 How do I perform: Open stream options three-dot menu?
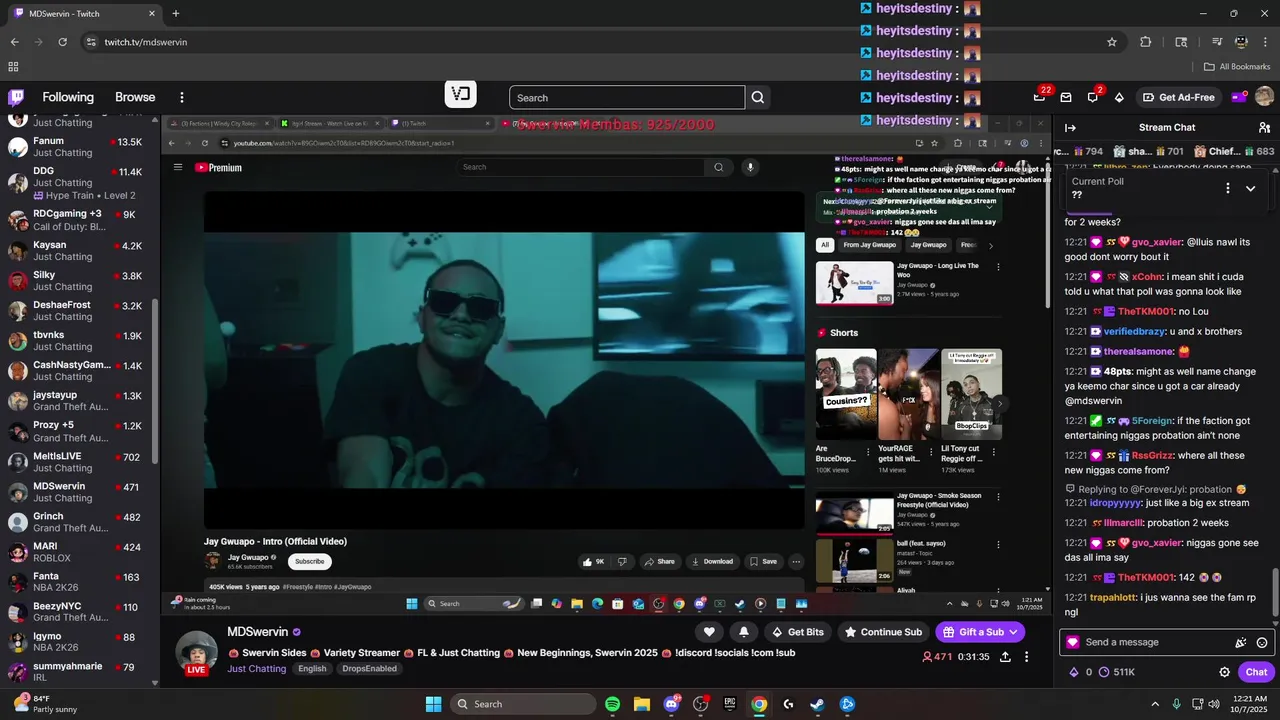[x=1026, y=657]
